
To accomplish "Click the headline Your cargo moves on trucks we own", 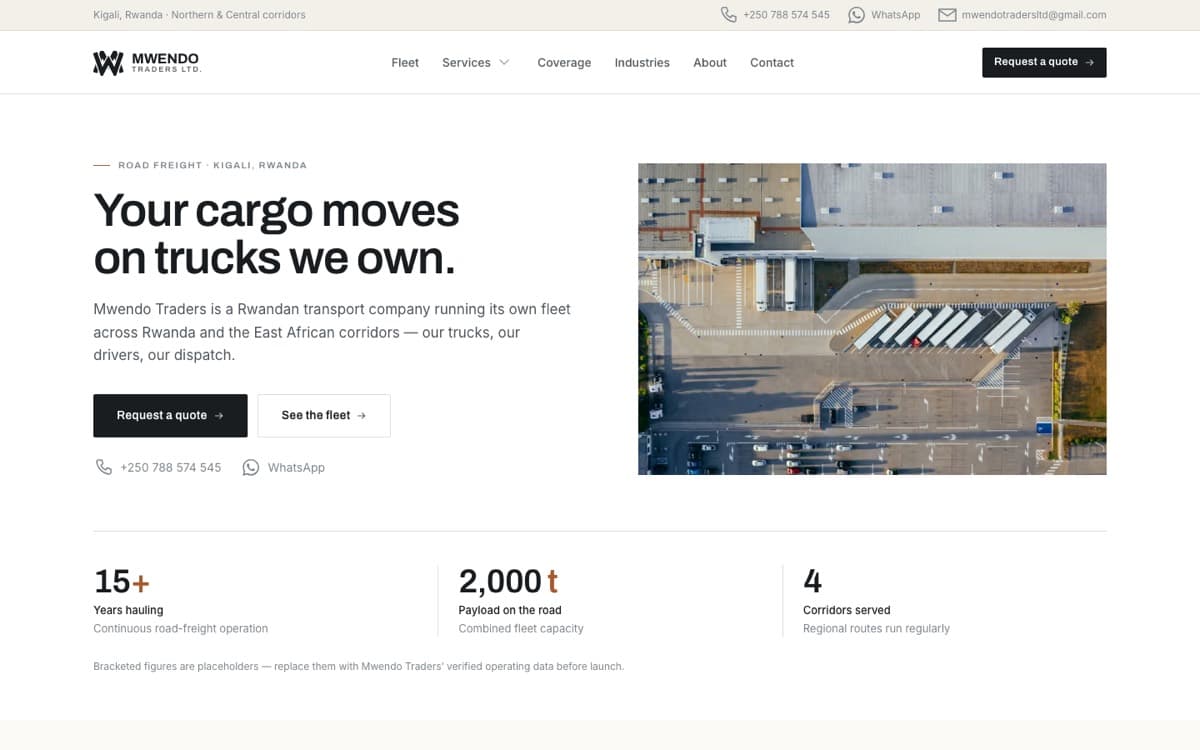I will click(276, 234).
